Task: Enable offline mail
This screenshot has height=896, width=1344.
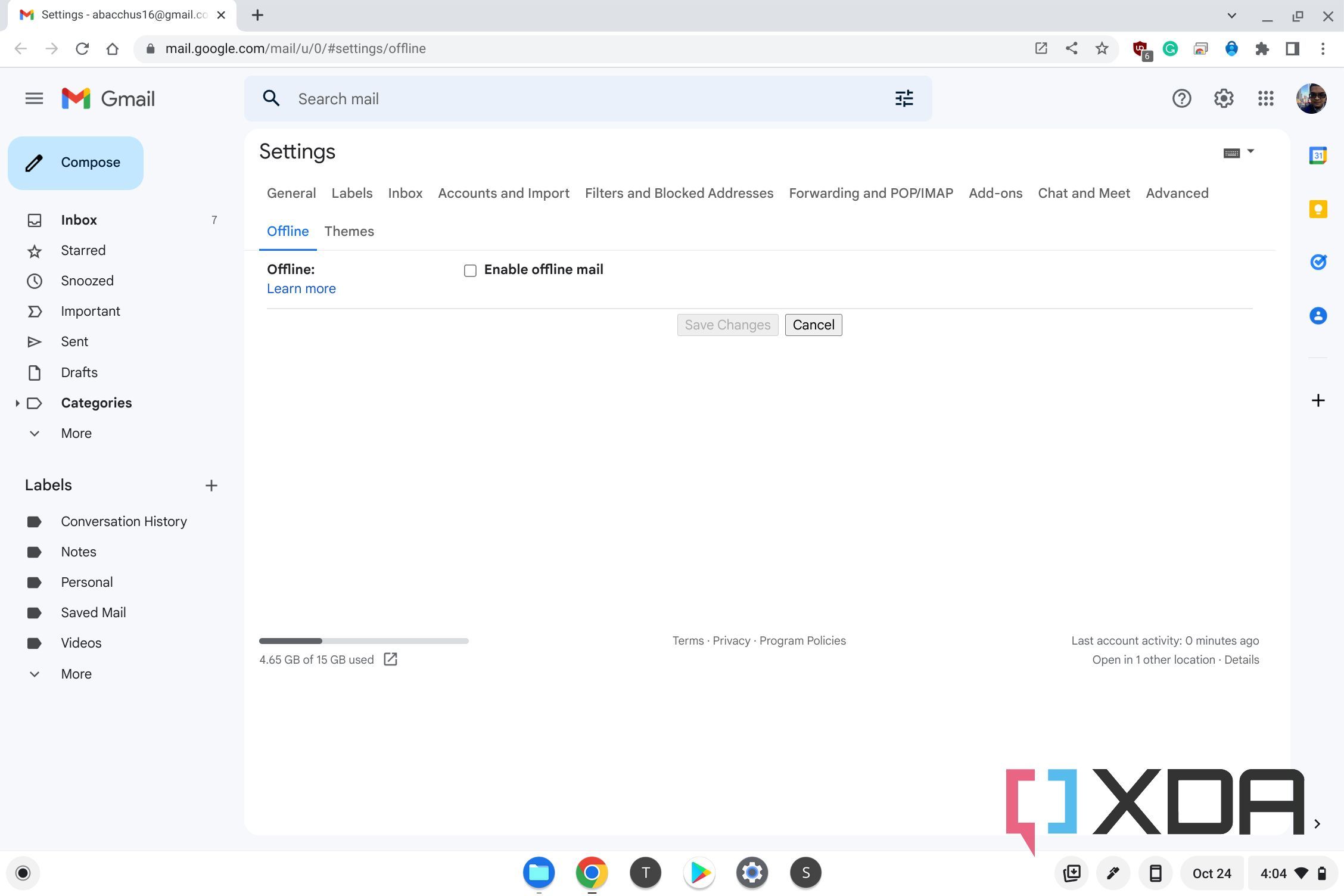Action: pos(470,270)
